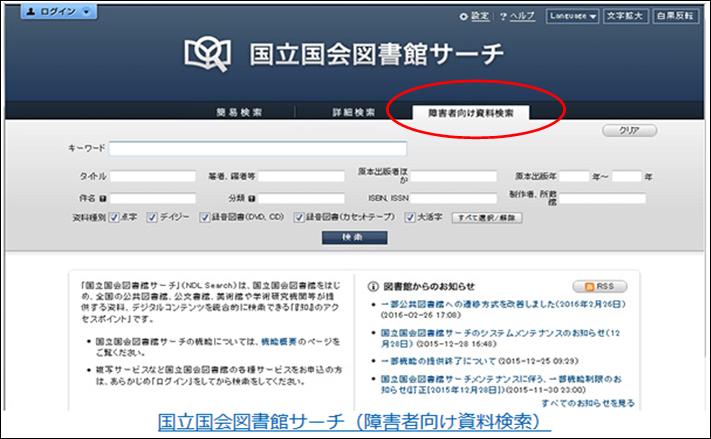
Task: Click the help icon next to 分類
Action: [x=252, y=199]
